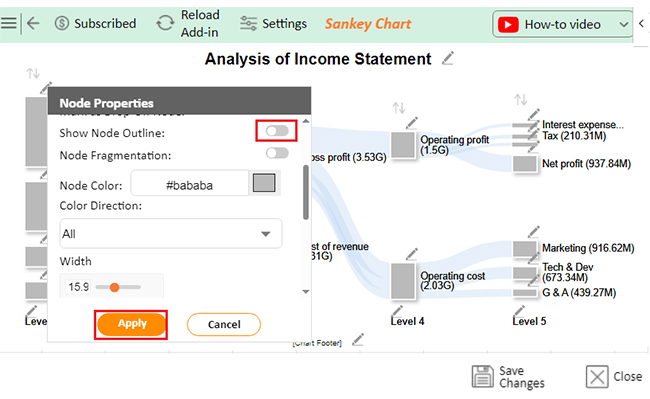Click 'G & A (439.27M)' label
Image resolution: width=650 pixels, height=399 pixels.
click(579, 293)
